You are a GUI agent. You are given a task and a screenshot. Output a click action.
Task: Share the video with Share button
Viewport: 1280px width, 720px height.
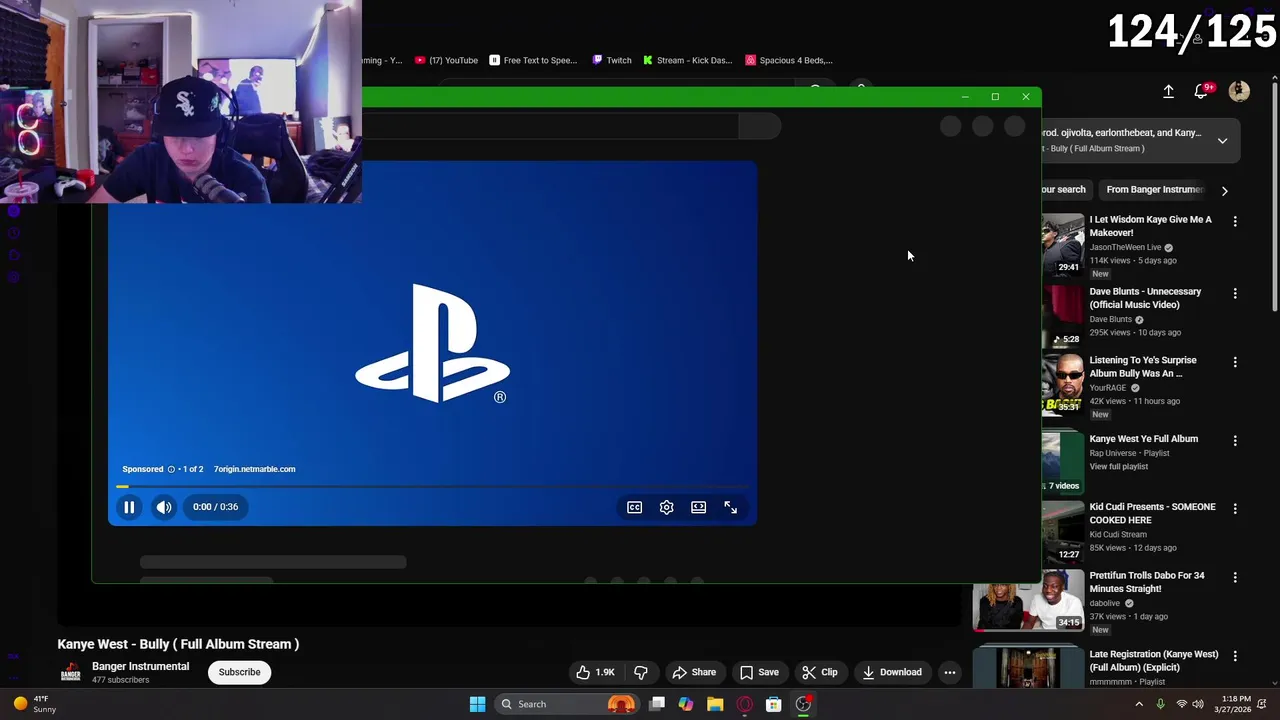click(694, 672)
